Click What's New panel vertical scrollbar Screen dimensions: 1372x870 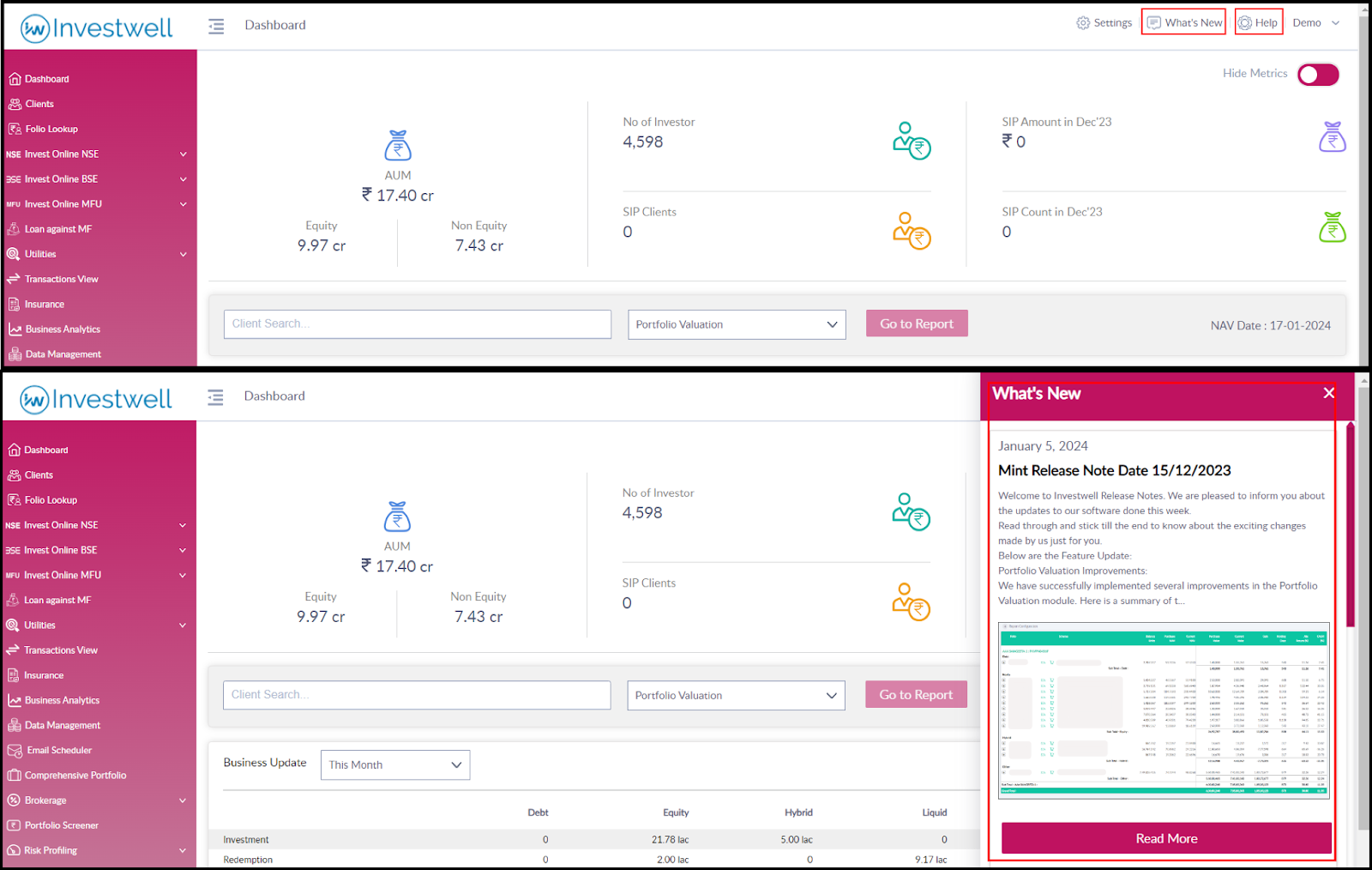tap(1350, 524)
